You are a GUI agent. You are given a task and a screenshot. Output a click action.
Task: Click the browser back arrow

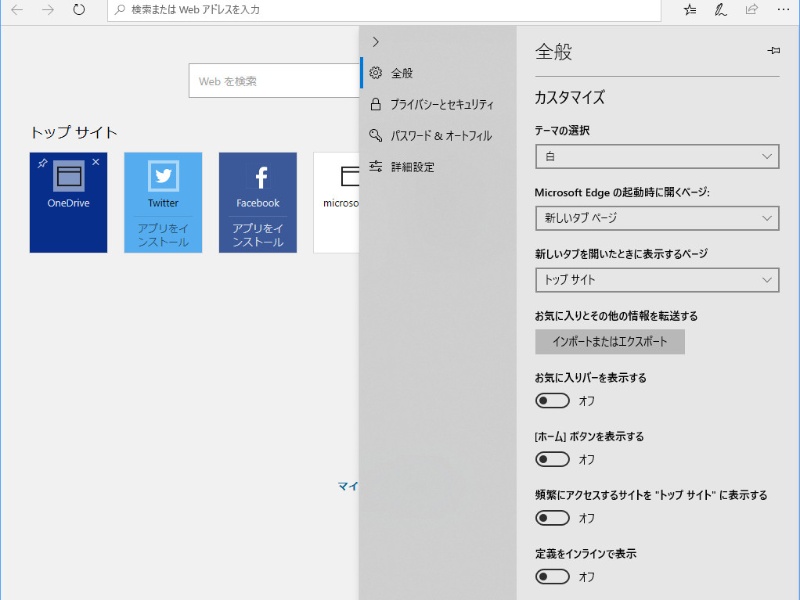pos(15,12)
